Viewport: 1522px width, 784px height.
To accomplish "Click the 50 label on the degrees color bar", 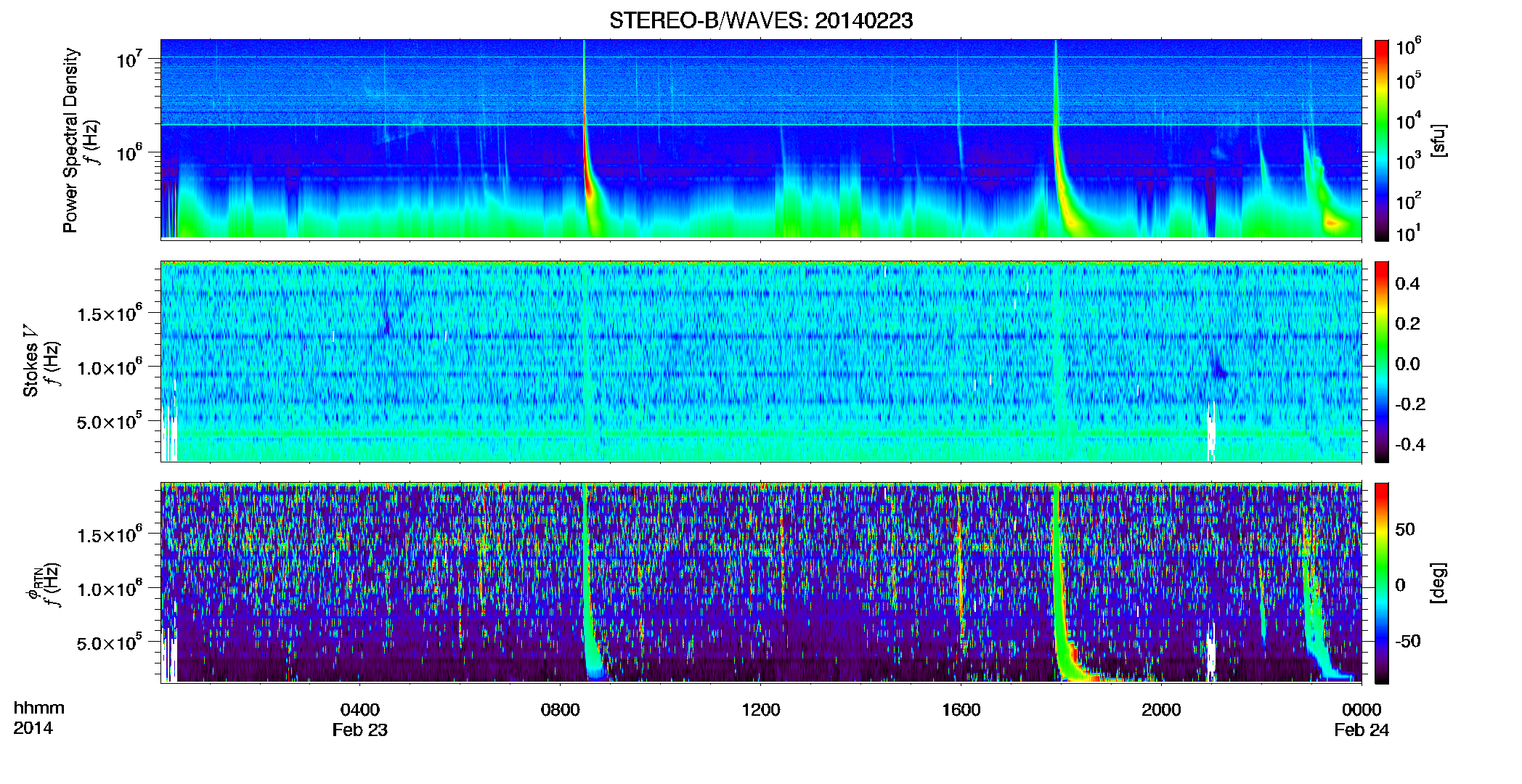I will (1404, 529).
